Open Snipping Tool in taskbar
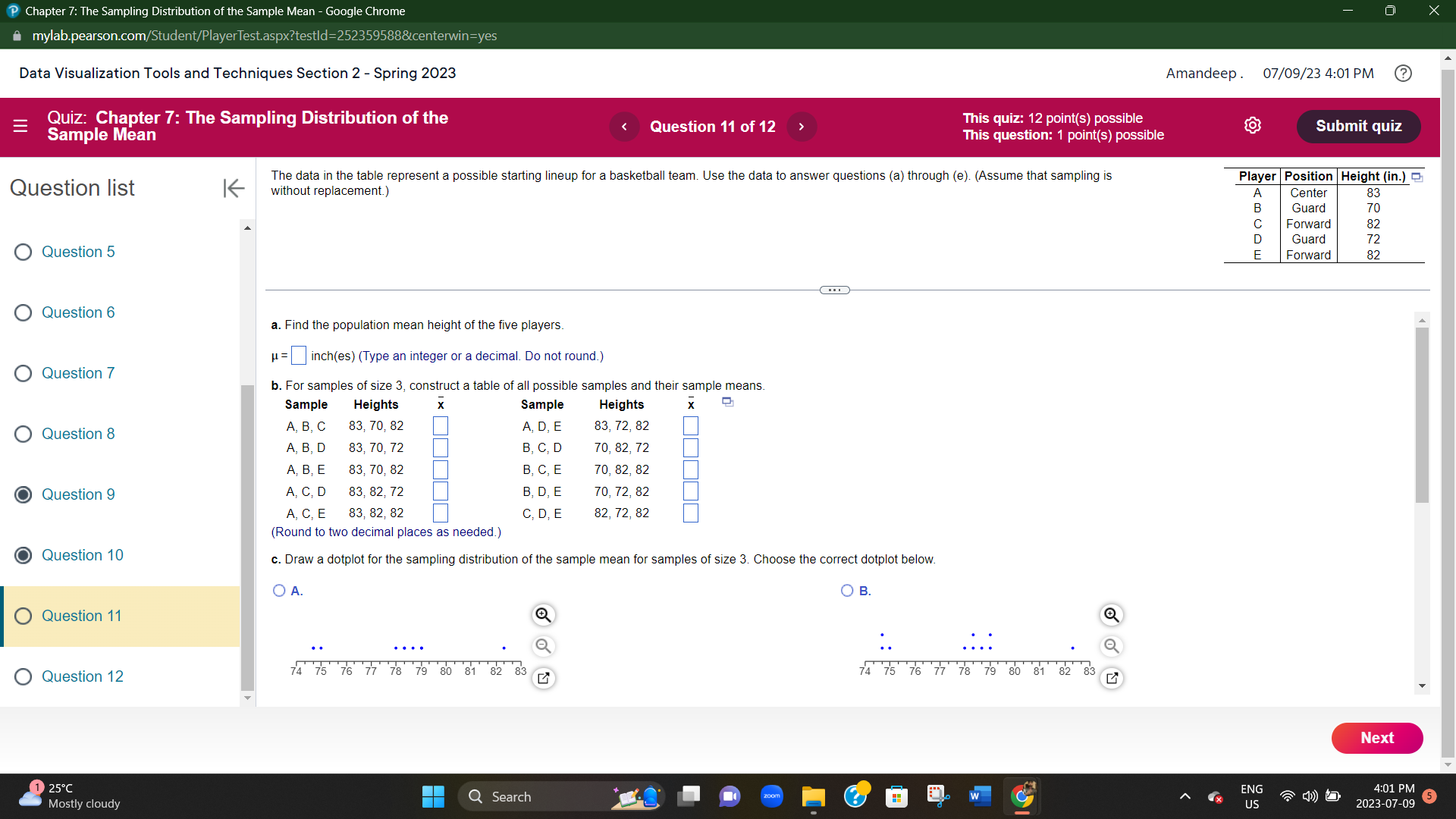Viewport: 1456px width, 819px height. tap(938, 796)
